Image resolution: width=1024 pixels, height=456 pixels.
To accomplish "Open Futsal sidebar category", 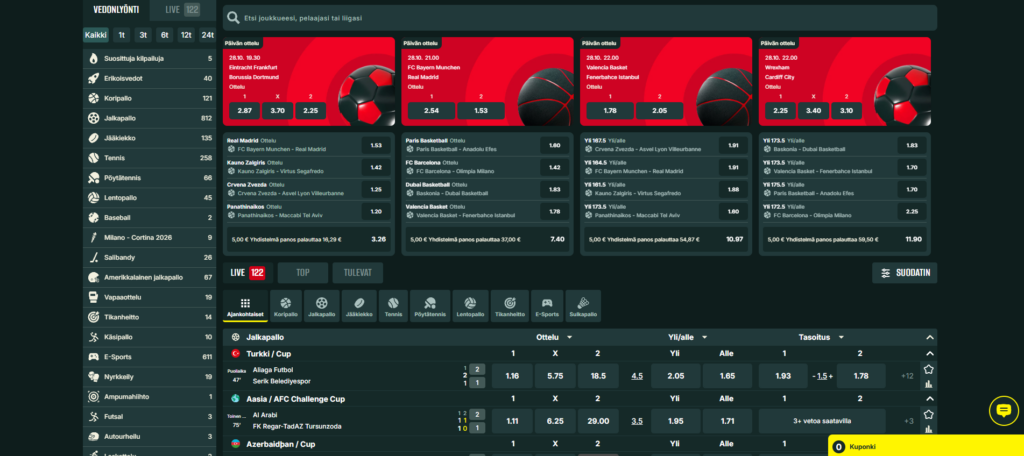I will tap(150, 417).
